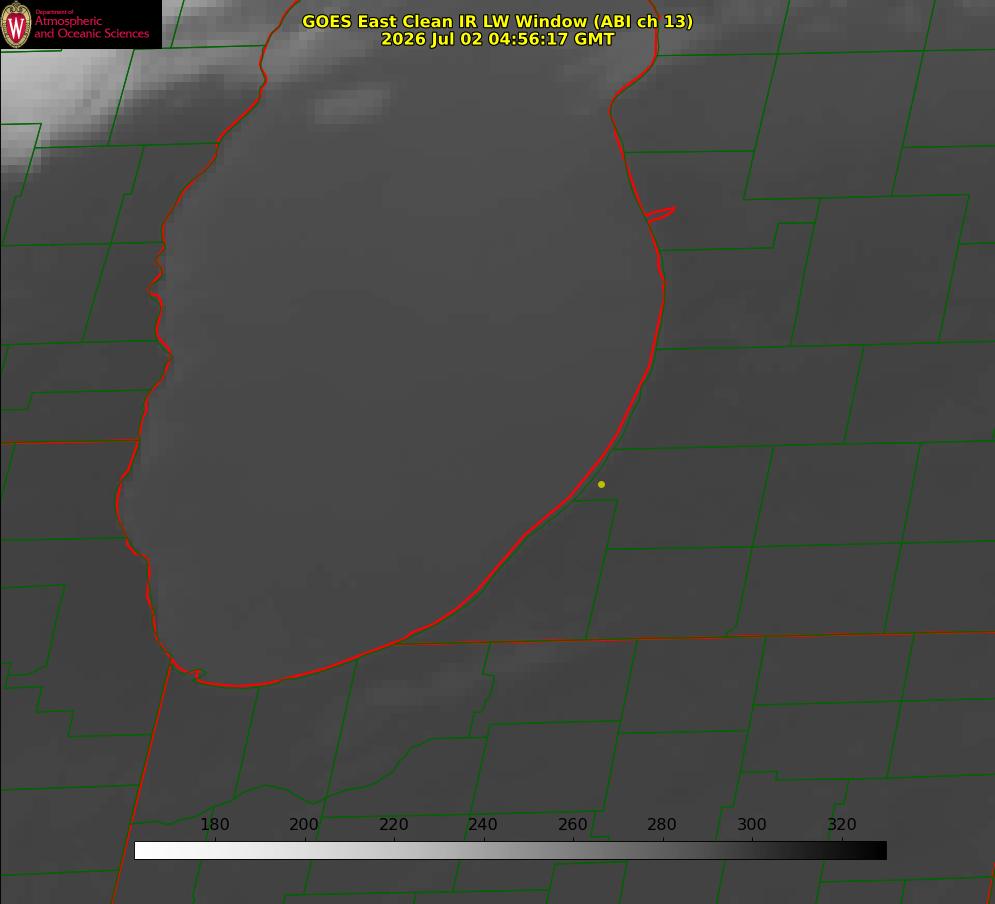Click the mid-gray center of the colorbar
Viewport: 995px width, 904px height.
click(x=510, y=850)
